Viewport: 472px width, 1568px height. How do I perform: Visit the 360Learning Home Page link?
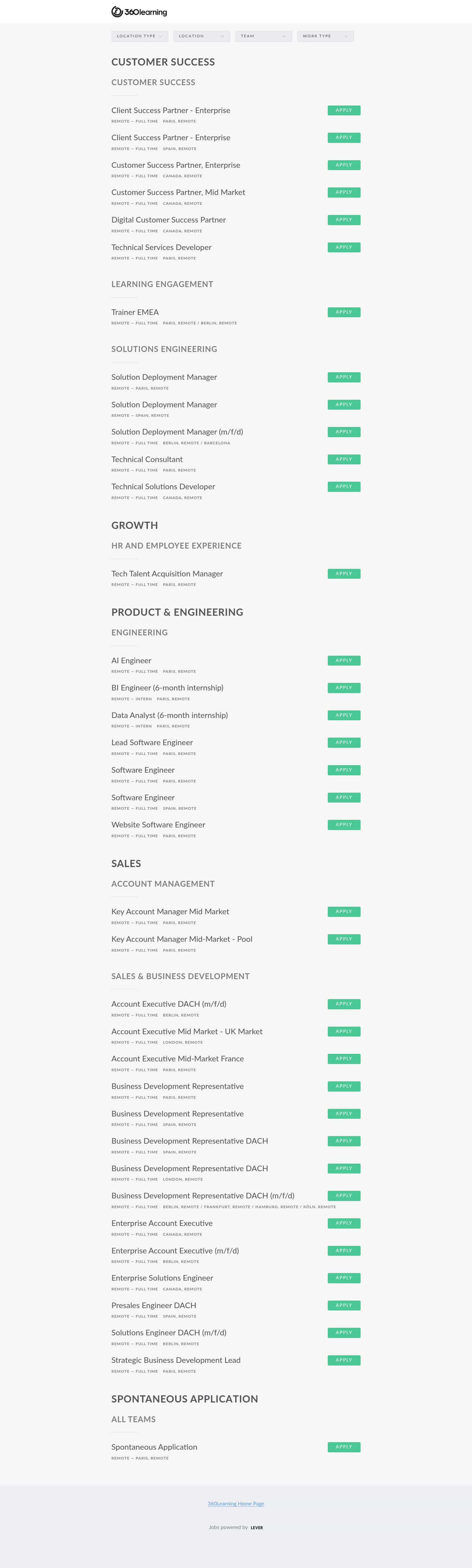pyautogui.click(x=236, y=1503)
